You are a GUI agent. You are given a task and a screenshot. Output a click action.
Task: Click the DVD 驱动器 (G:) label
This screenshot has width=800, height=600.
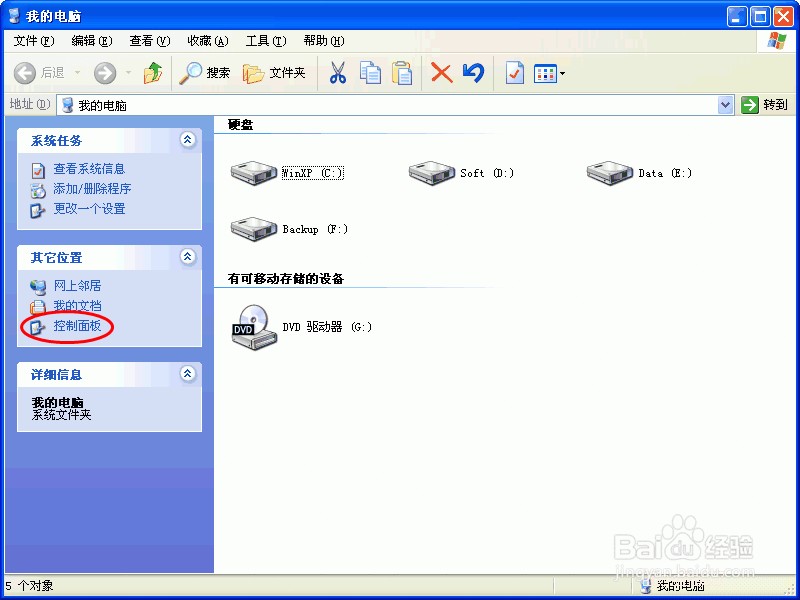[x=327, y=327]
